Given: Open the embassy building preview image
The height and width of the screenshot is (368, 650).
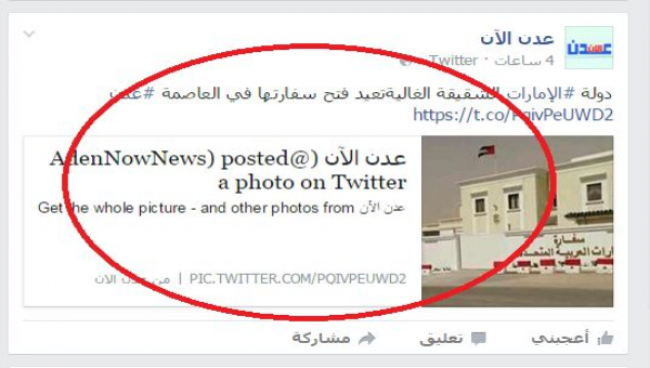Looking at the screenshot, I should click(x=517, y=221).
